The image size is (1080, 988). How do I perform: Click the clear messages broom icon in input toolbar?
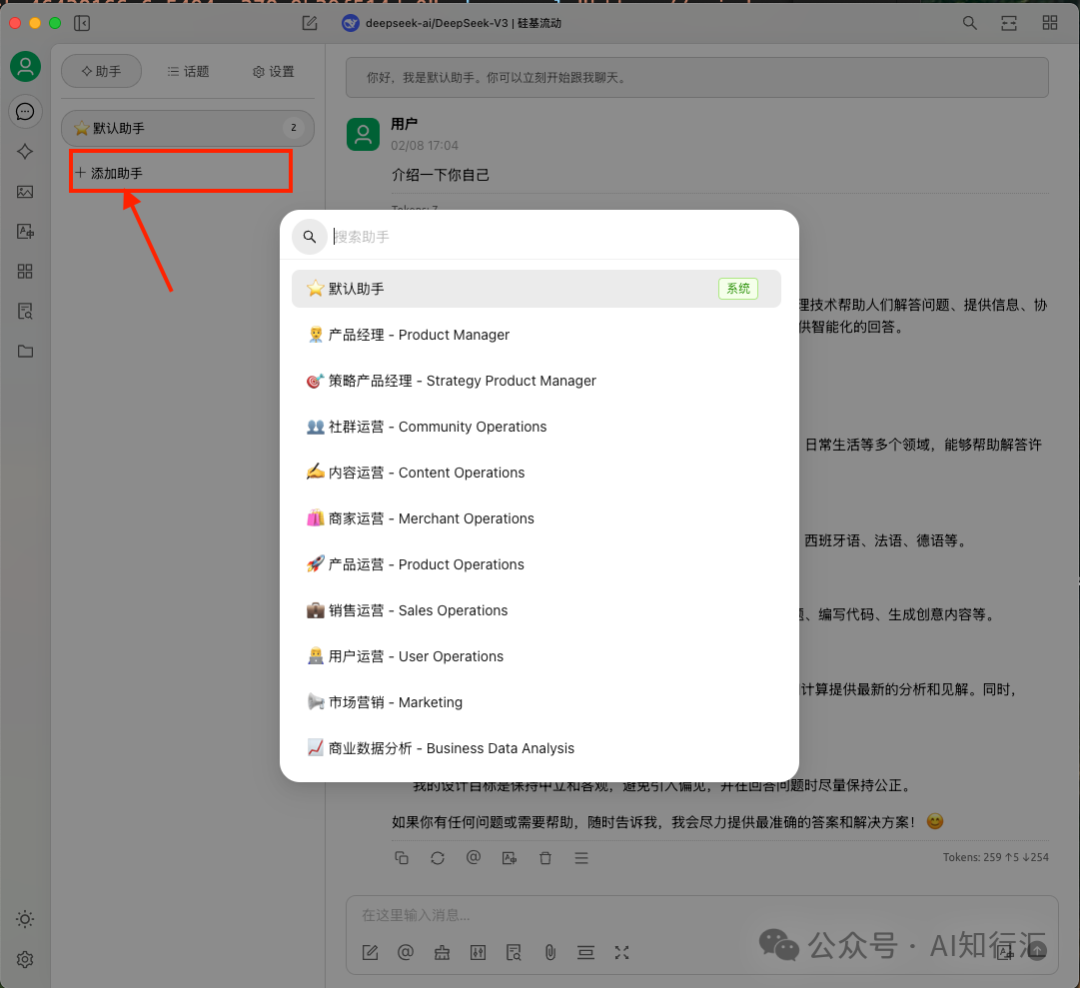[x=442, y=952]
